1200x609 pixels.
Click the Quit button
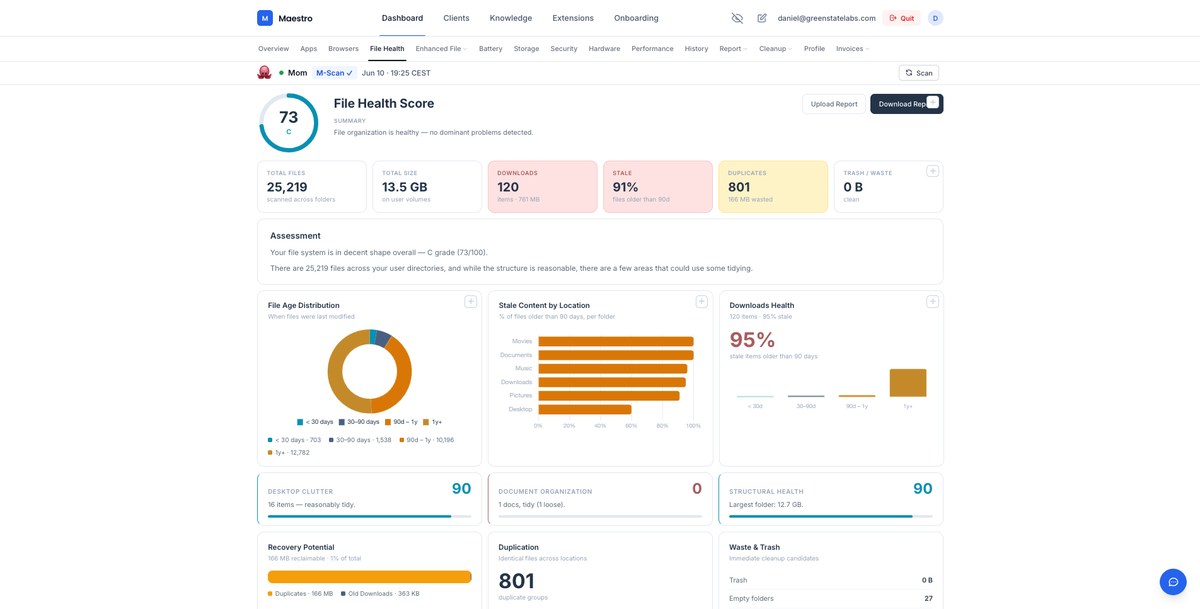point(901,18)
